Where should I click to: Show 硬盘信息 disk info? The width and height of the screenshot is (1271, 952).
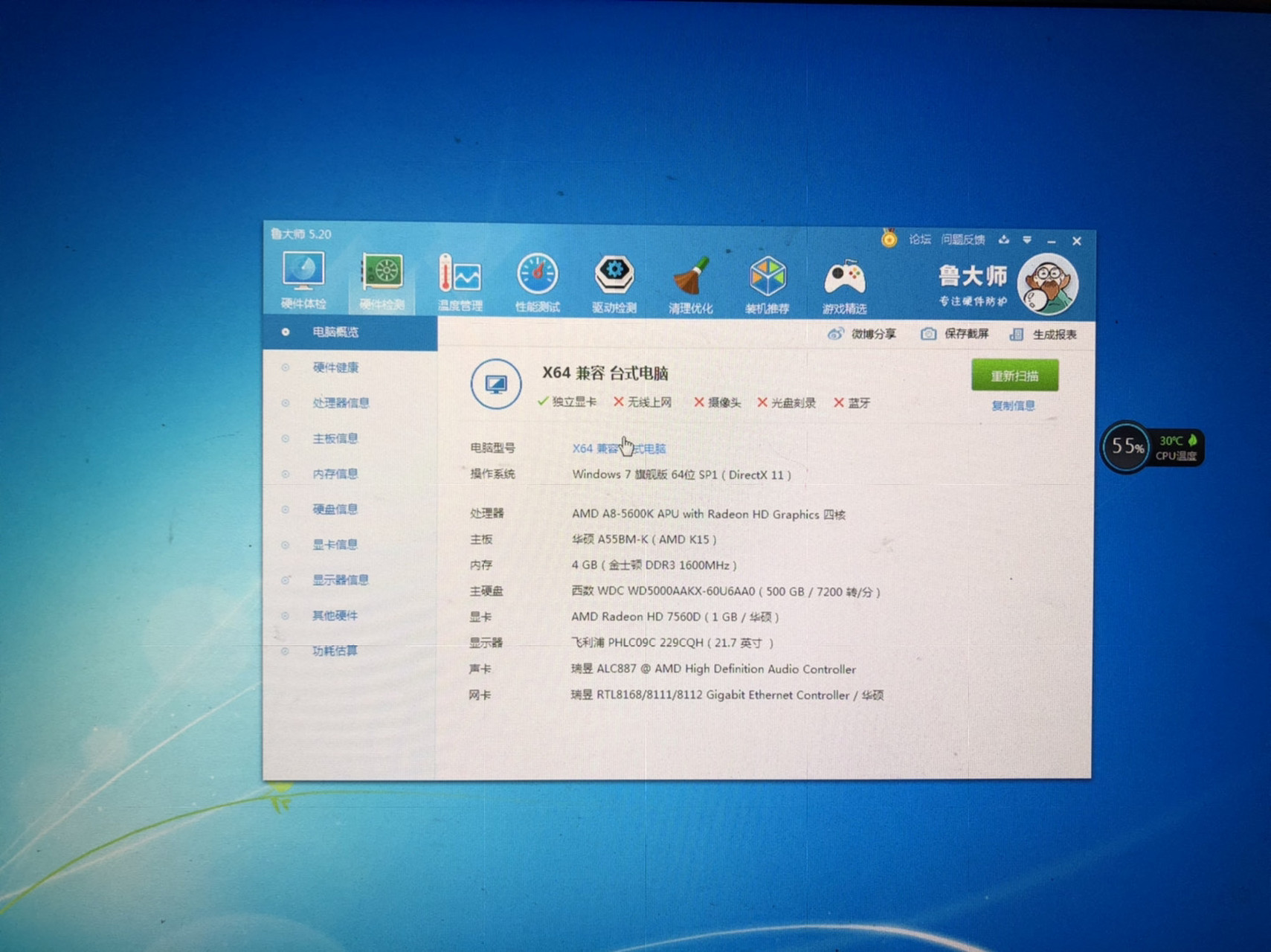pyautogui.click(x=335, y=509)
